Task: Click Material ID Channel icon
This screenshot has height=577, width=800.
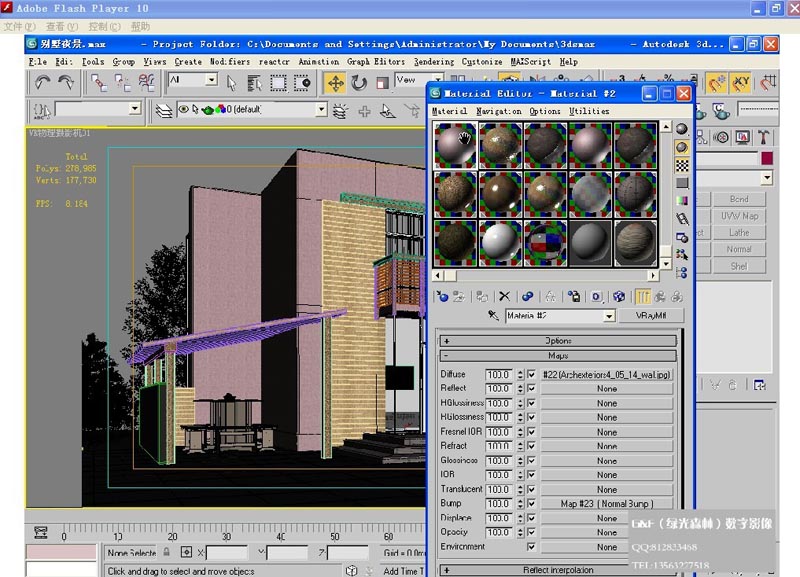Action: click(596, 296)
